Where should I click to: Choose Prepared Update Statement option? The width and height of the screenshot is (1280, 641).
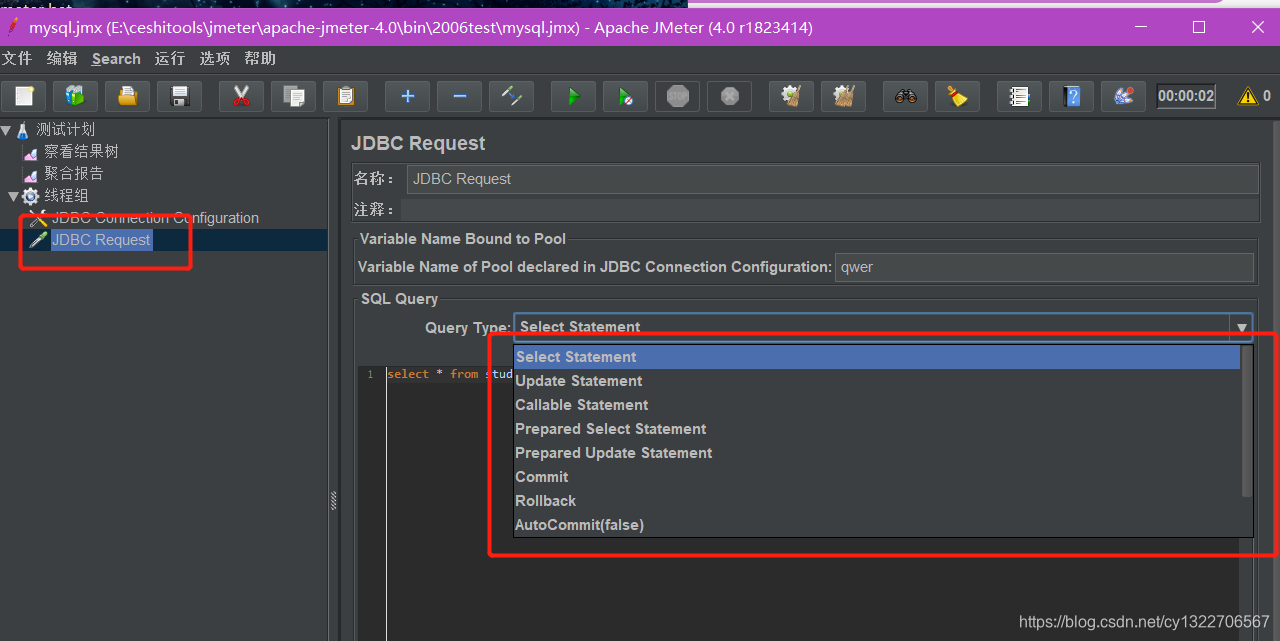point(877,453)
